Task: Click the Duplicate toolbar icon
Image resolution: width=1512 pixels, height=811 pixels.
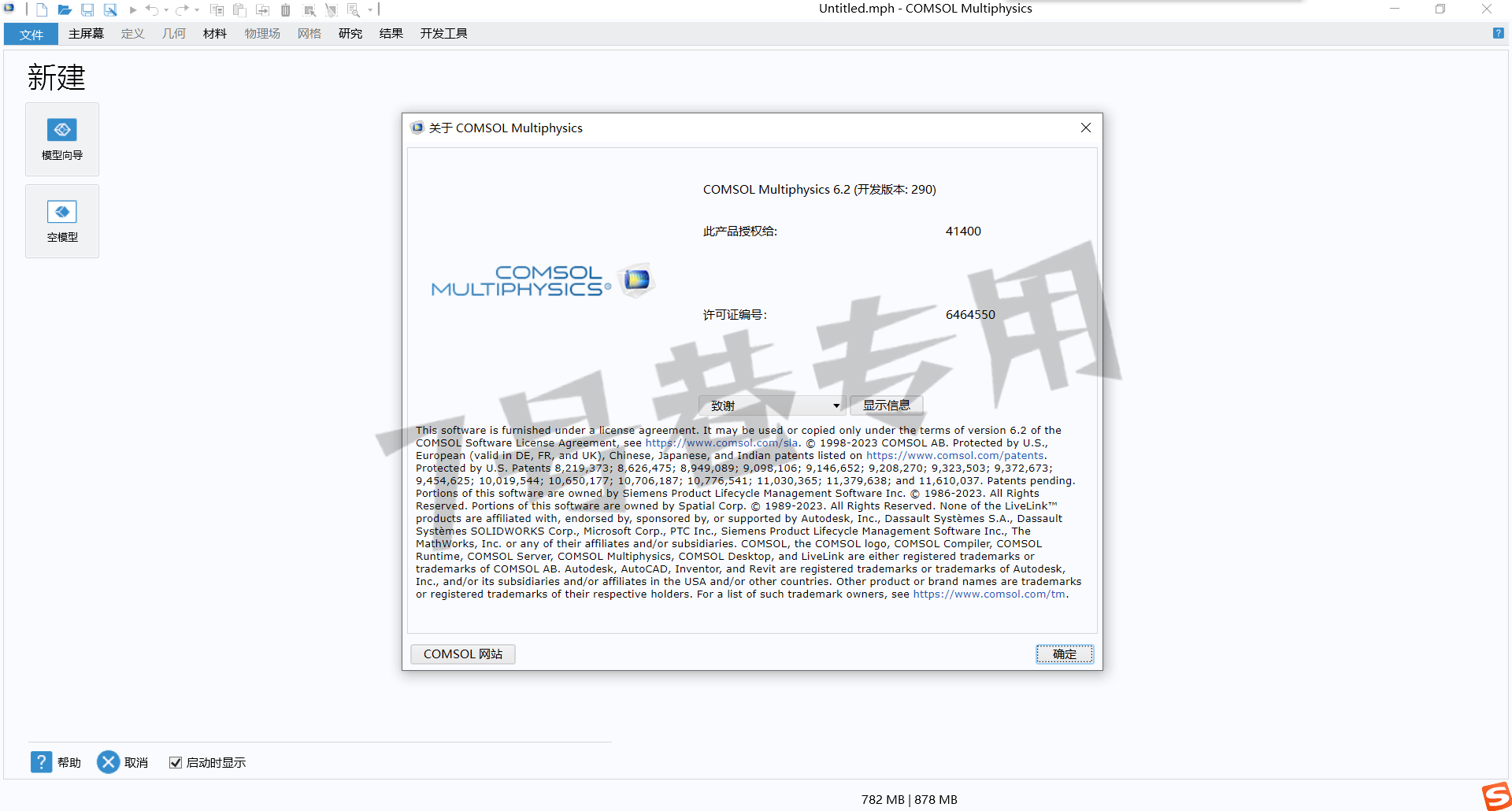Action: click(263, 10)
